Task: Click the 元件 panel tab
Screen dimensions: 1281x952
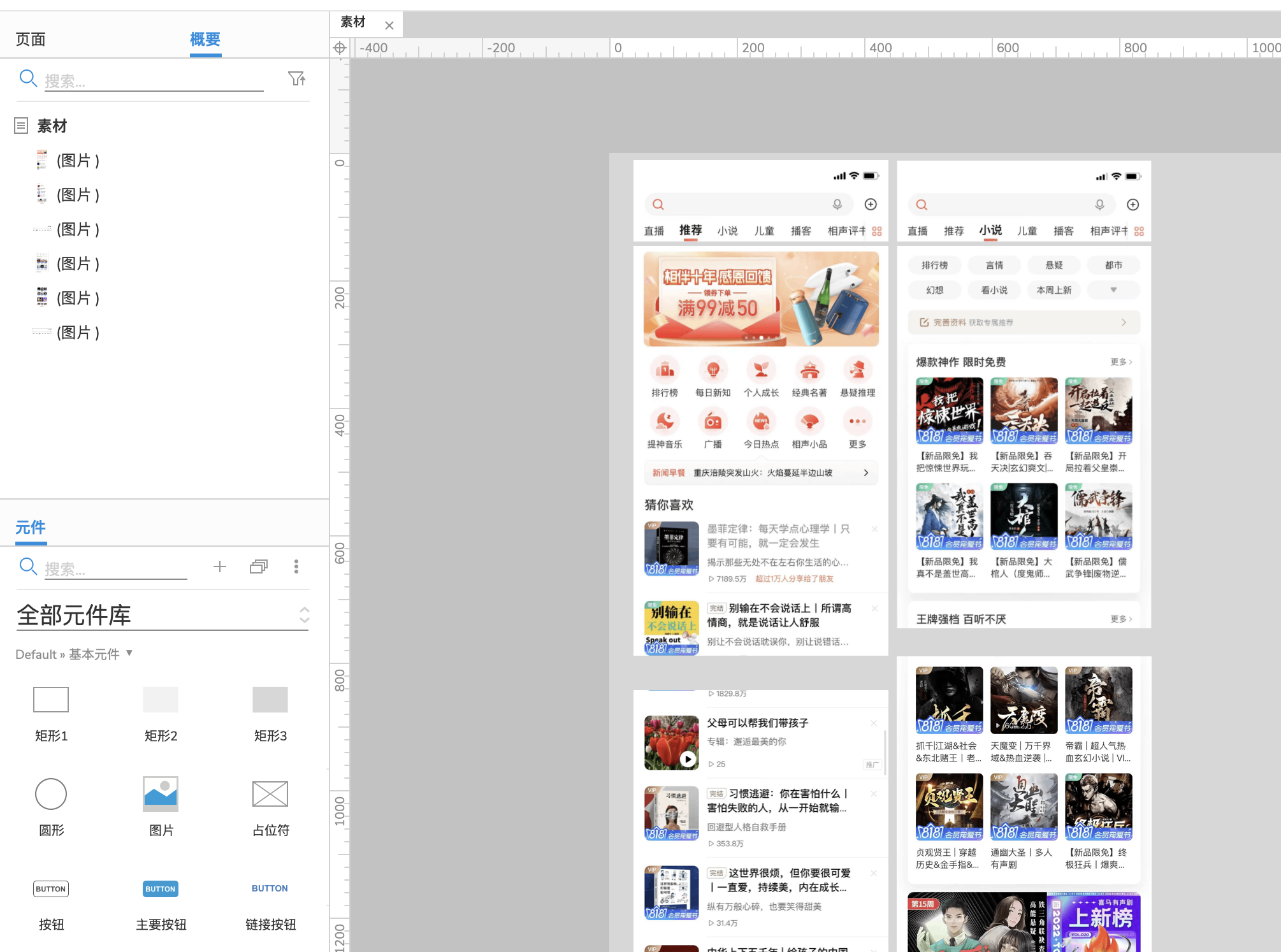Action: tap(31, 528)
